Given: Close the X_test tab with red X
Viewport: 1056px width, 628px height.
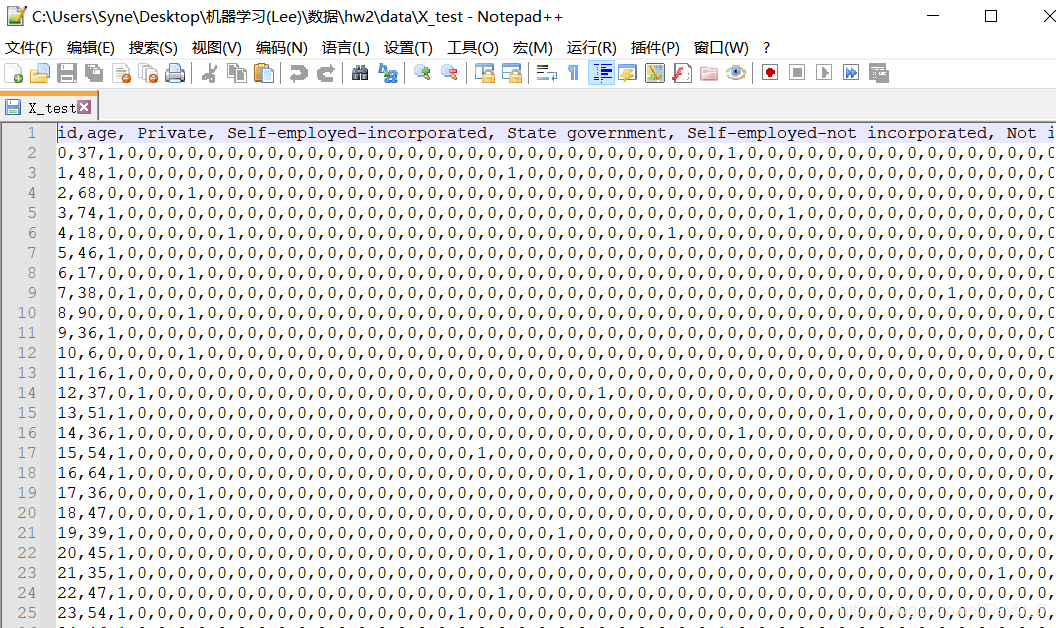Looking at the screenshot, I should [x=84, y=106].
